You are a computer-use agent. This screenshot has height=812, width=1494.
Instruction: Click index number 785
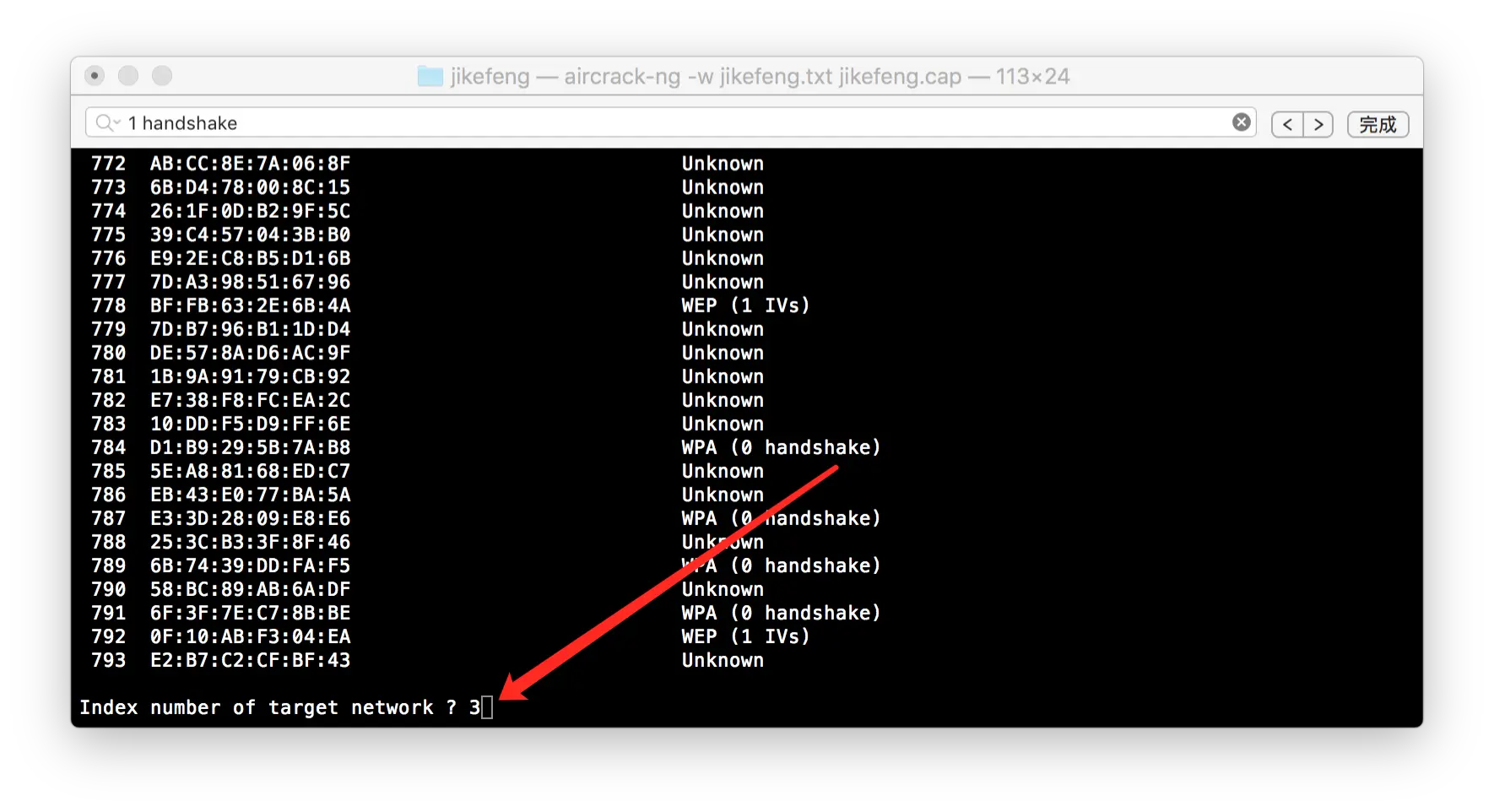(109, 471)
